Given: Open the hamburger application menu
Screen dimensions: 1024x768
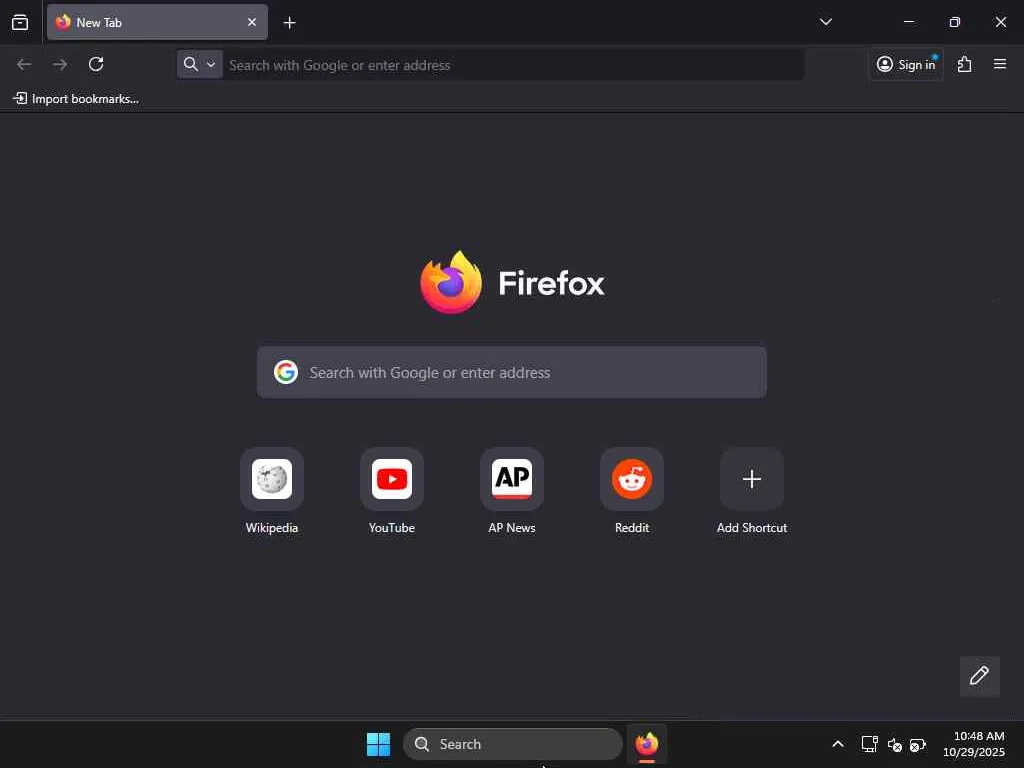Looking at the screenshot, I should [x=999, y=64].
